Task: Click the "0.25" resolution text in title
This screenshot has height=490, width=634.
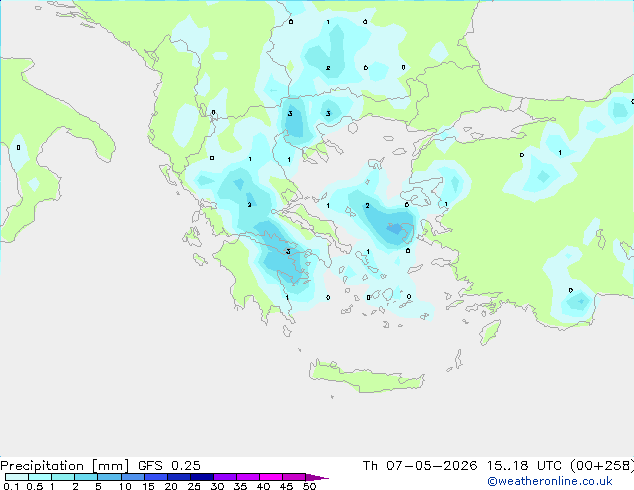Action: [x=186, y=466]
